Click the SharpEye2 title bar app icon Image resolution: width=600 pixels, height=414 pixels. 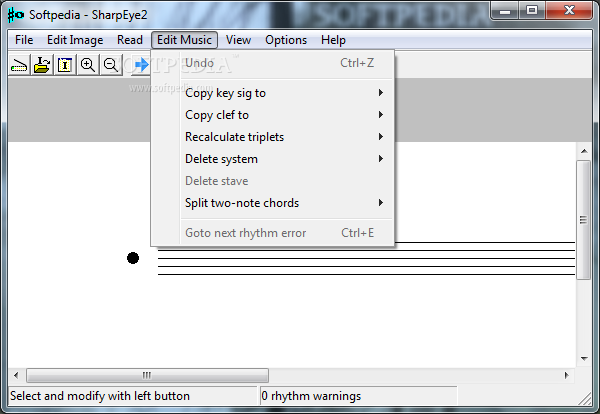pos(16,15)
